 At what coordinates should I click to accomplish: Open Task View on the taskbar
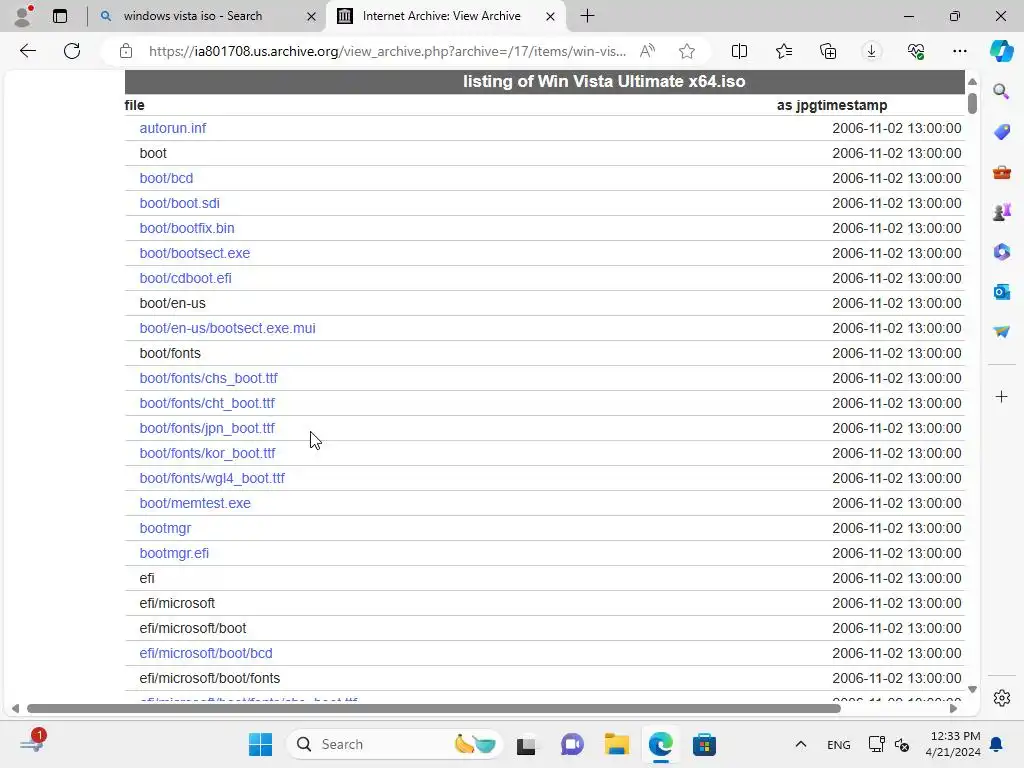(526, 744)
